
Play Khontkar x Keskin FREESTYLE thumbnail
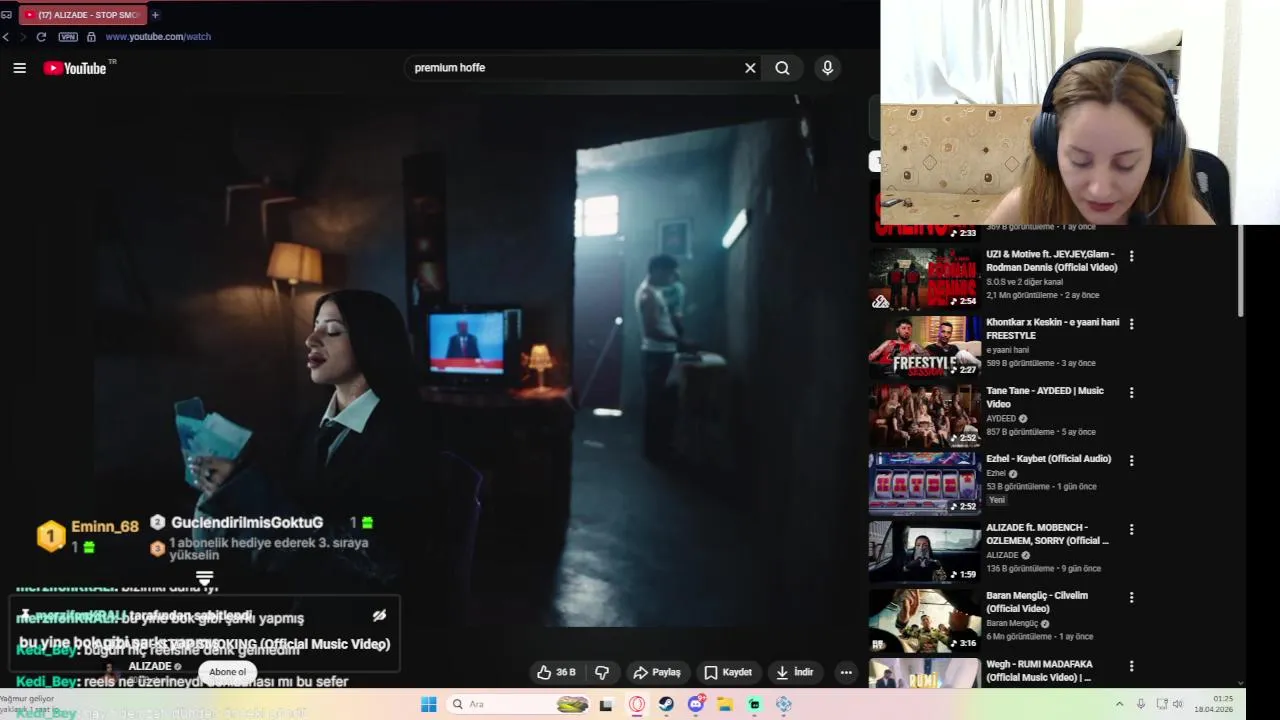(x=924, y=346)
